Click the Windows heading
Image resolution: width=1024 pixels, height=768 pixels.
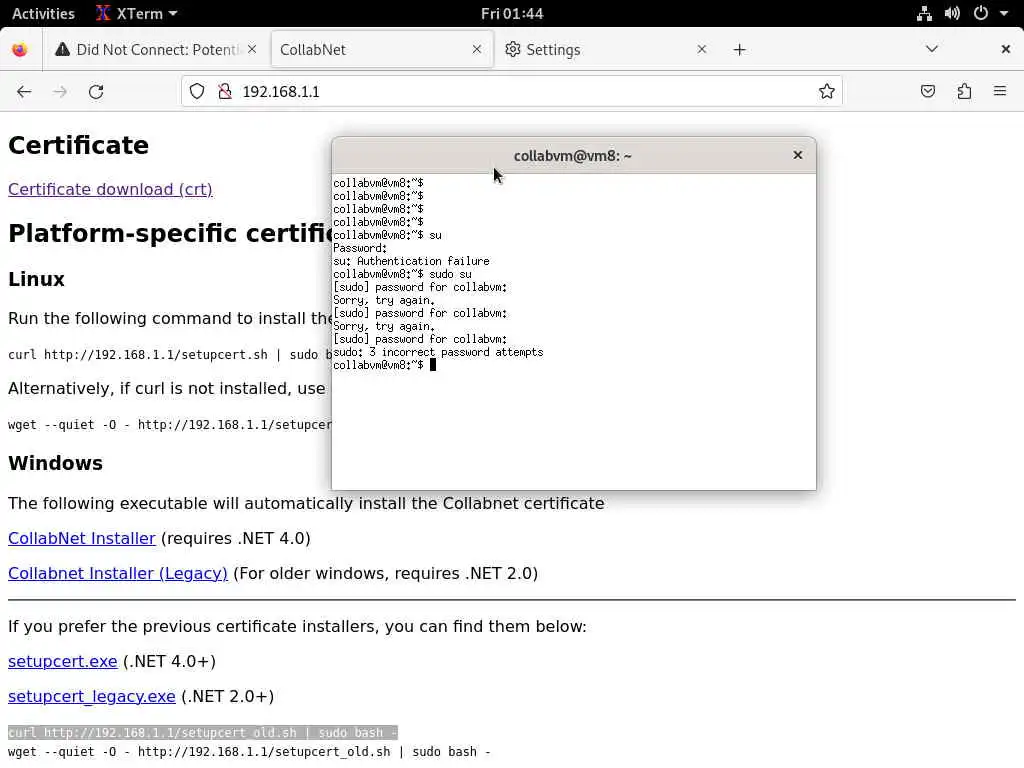tap(56, 463)
